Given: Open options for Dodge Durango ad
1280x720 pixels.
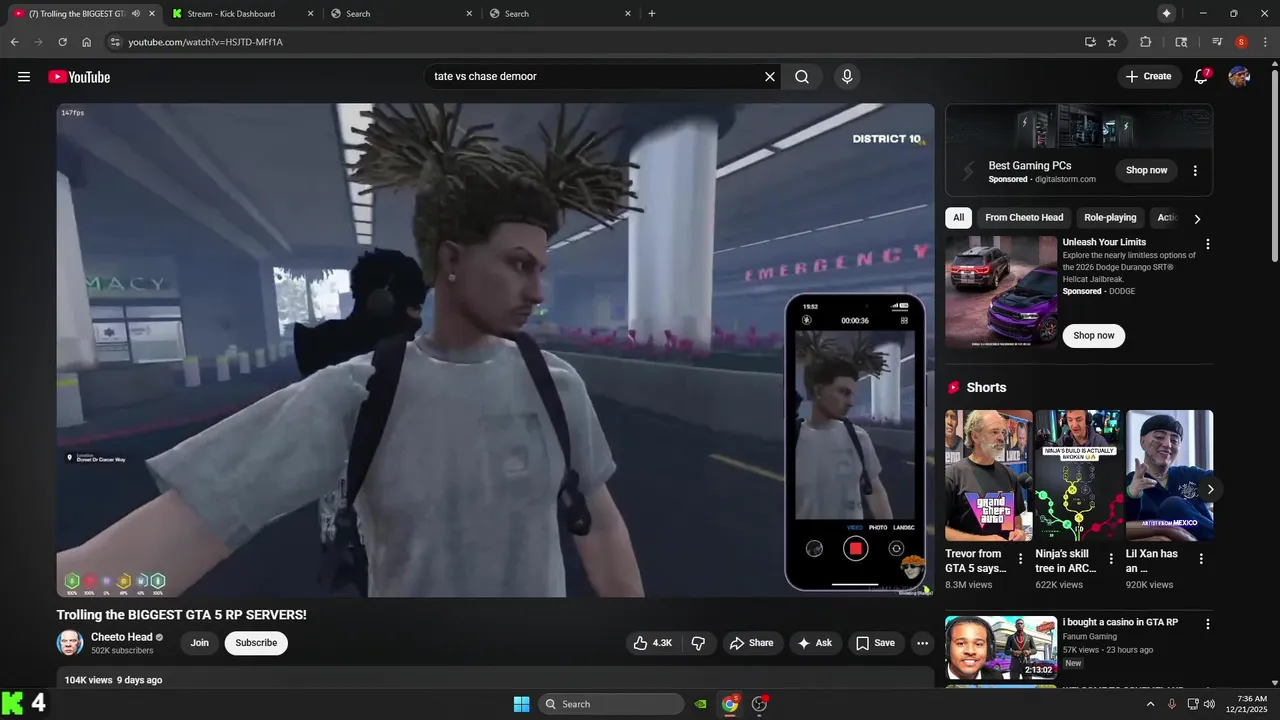Looking at the screenshot, I should point(1207,244).
